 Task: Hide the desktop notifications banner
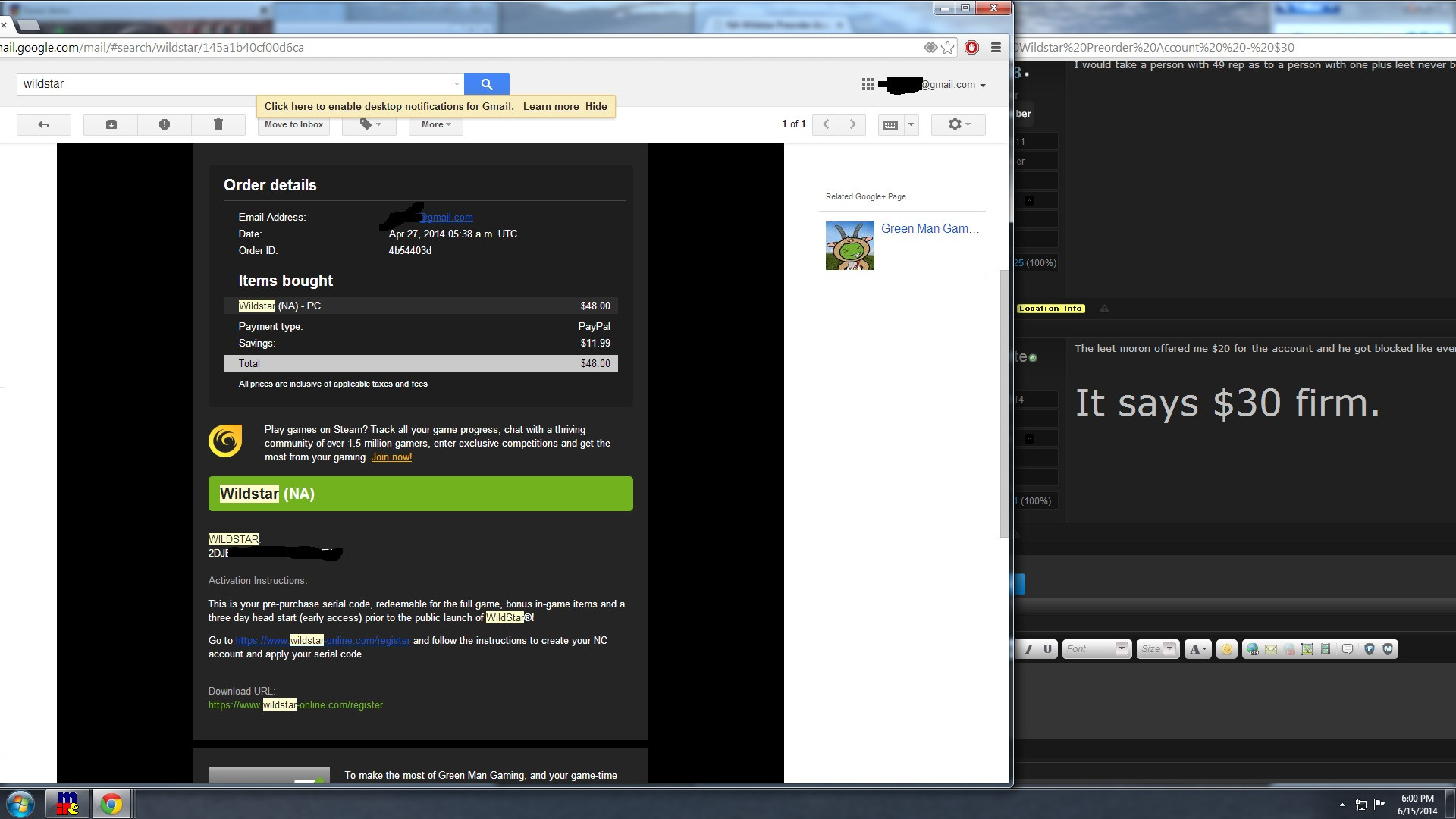pos(596,107)
